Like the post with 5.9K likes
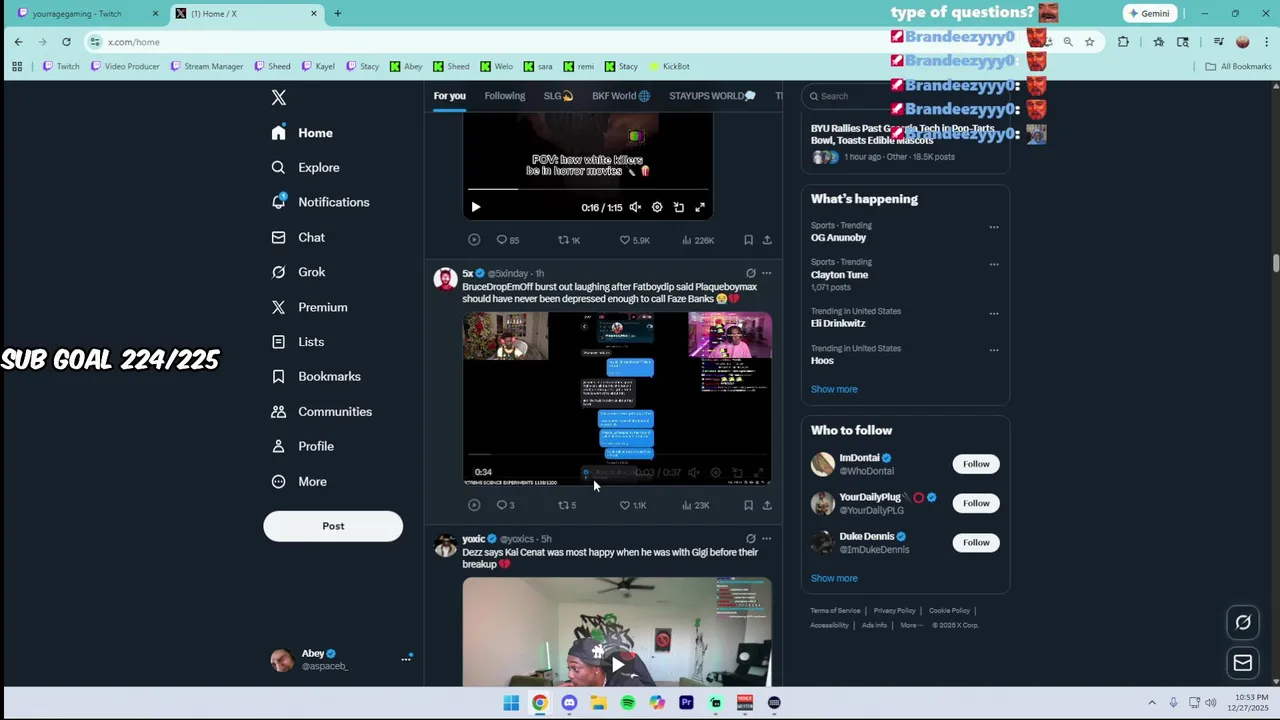 pyautogui.click(x=634, y=240)
